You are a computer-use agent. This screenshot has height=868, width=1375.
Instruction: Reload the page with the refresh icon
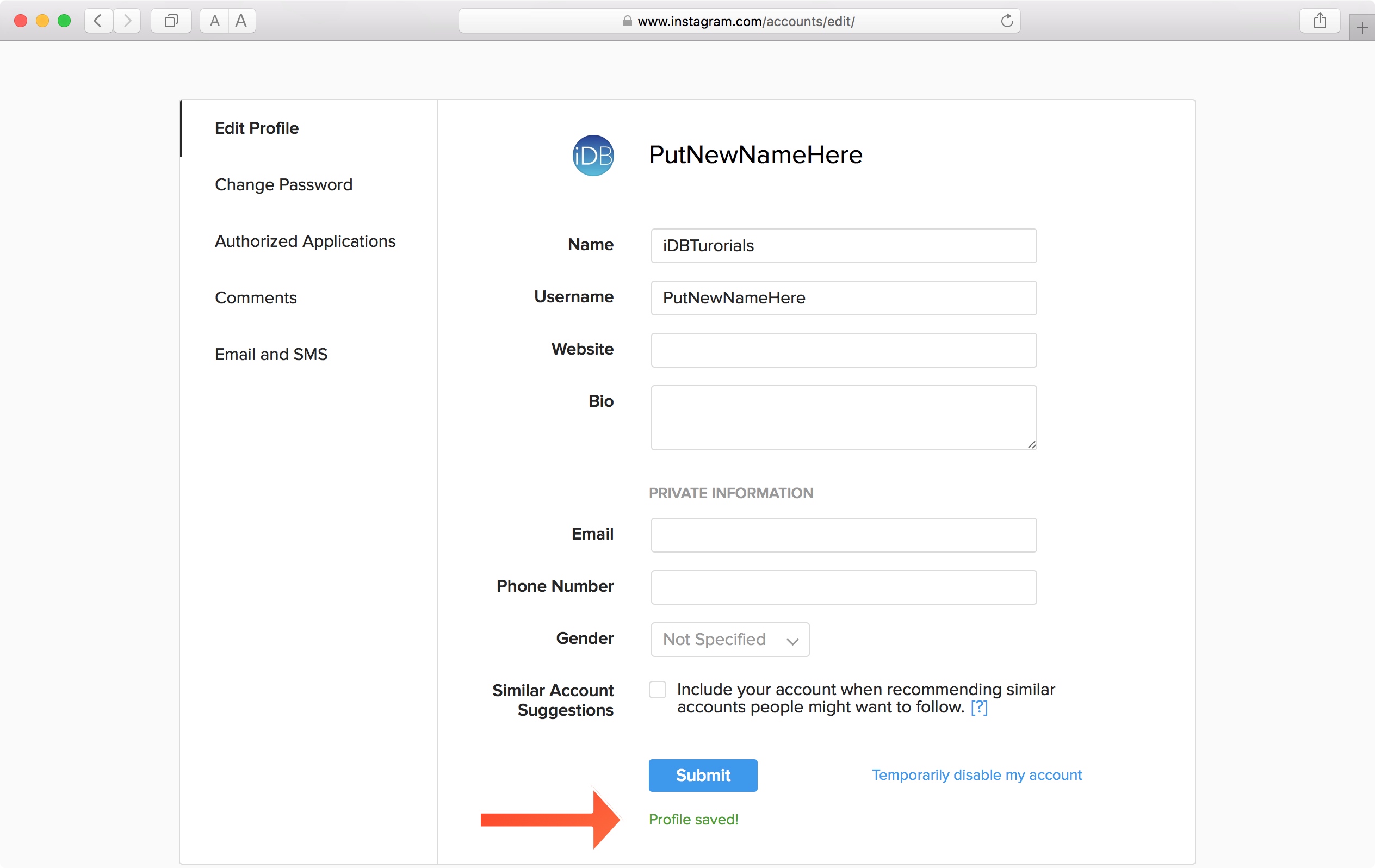1007,21
